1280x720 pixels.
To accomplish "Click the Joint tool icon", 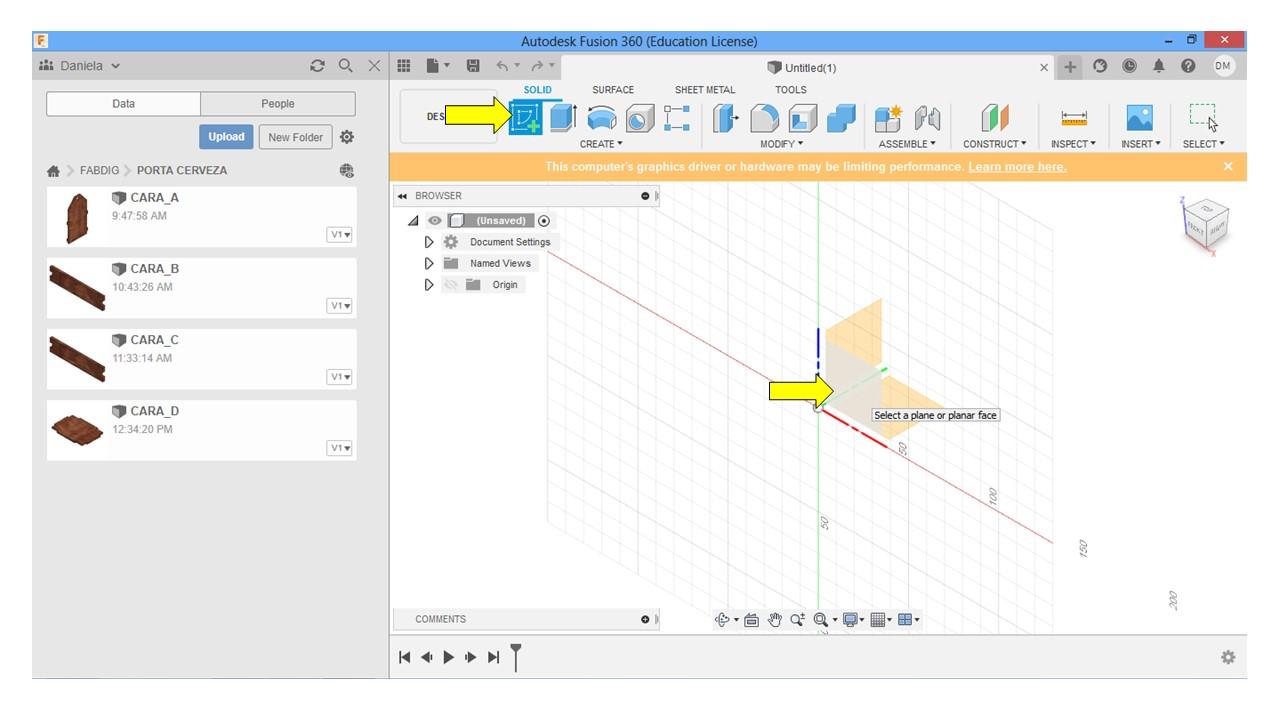I will click(x=928, y=119).
